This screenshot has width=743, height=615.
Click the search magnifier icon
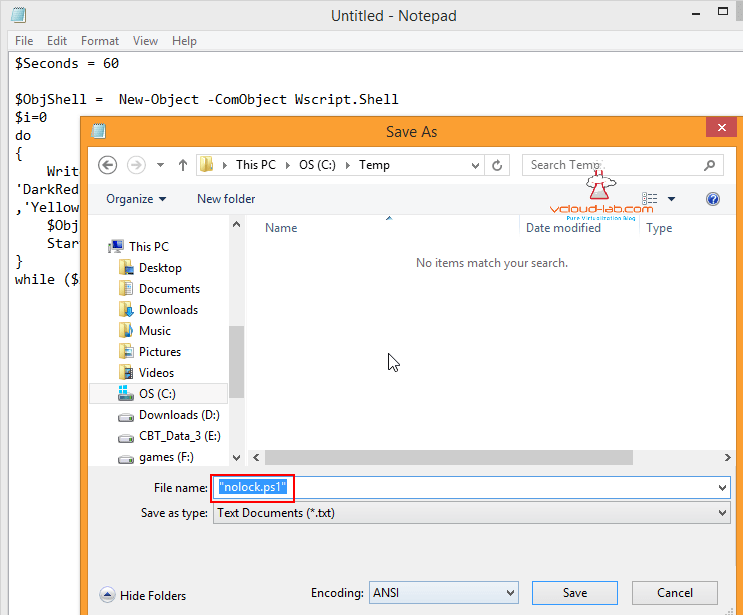click(x=709, y=165)
